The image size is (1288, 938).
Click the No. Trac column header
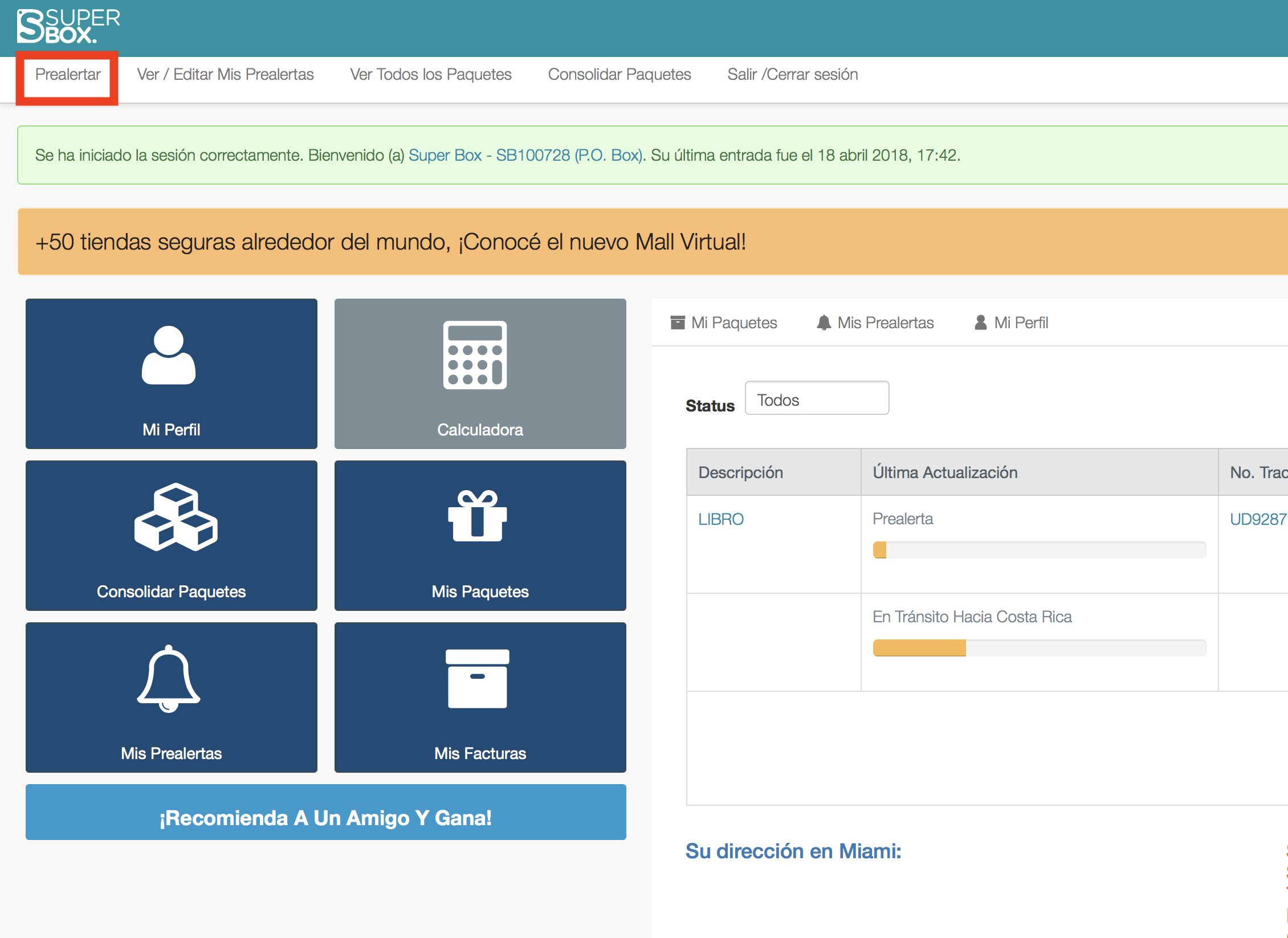[x=1254, y=472]
